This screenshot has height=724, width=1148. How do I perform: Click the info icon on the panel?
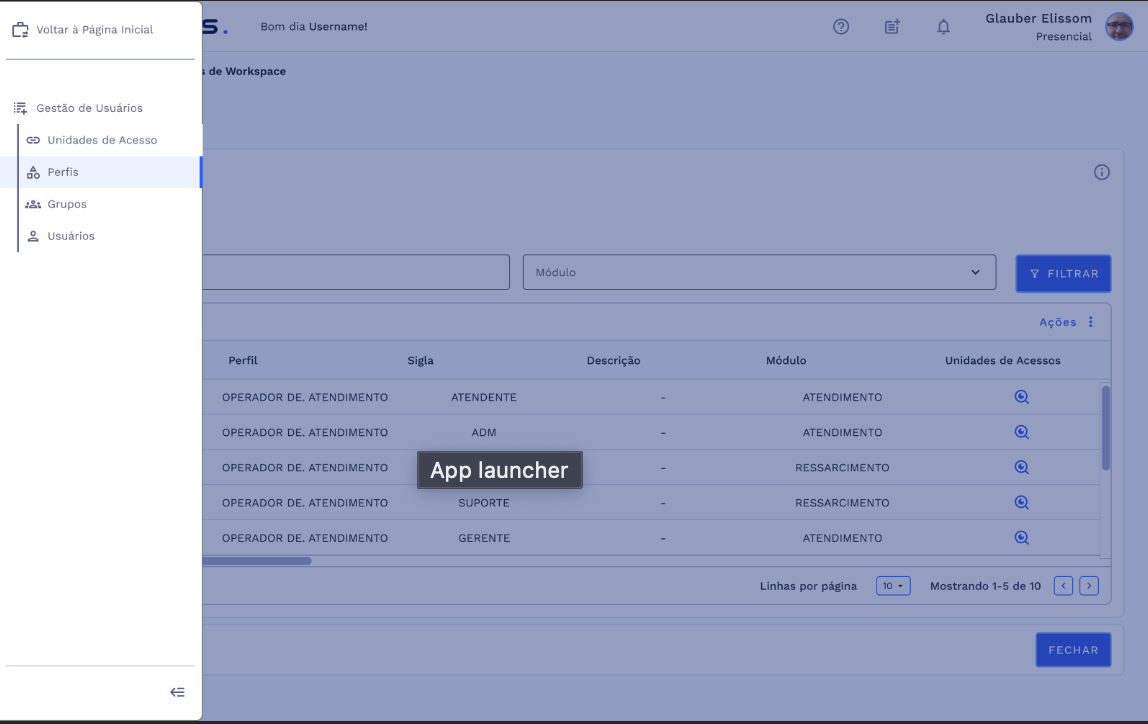[x=1102, y=172]
